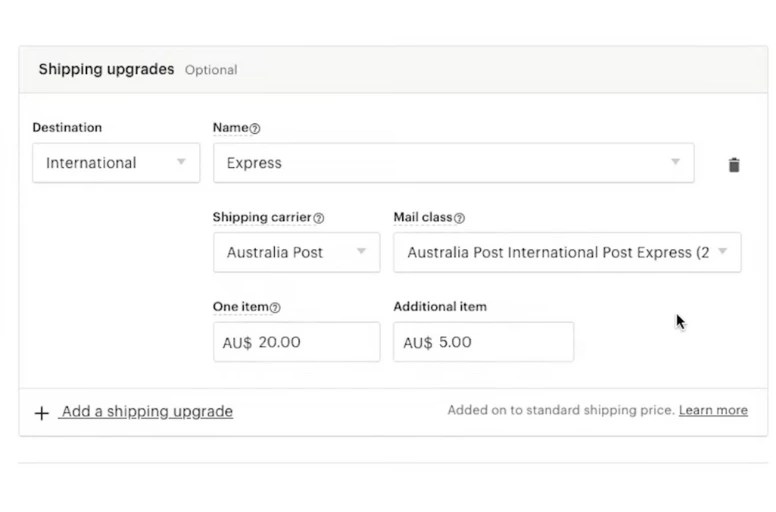Click the Optional label text
Viewport: 776px width, 512px height.
[211, 70]
